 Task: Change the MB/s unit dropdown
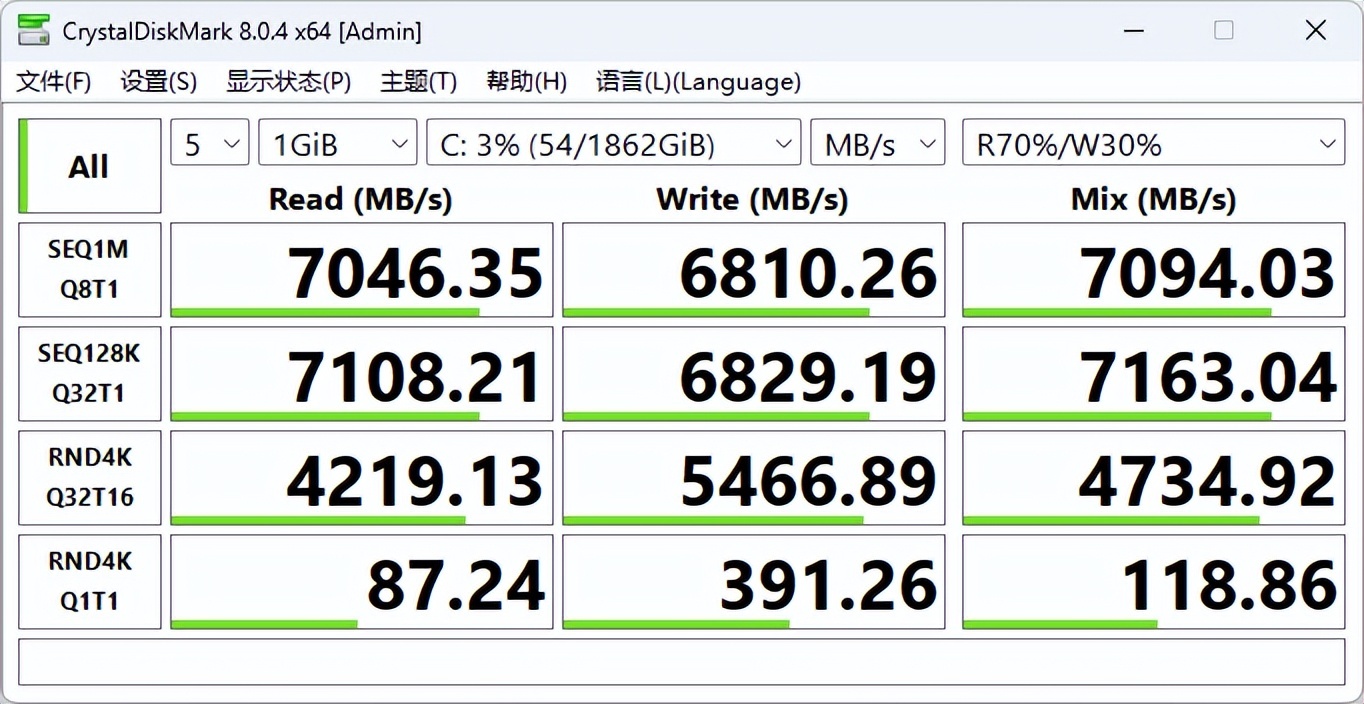tap(877, 145)
